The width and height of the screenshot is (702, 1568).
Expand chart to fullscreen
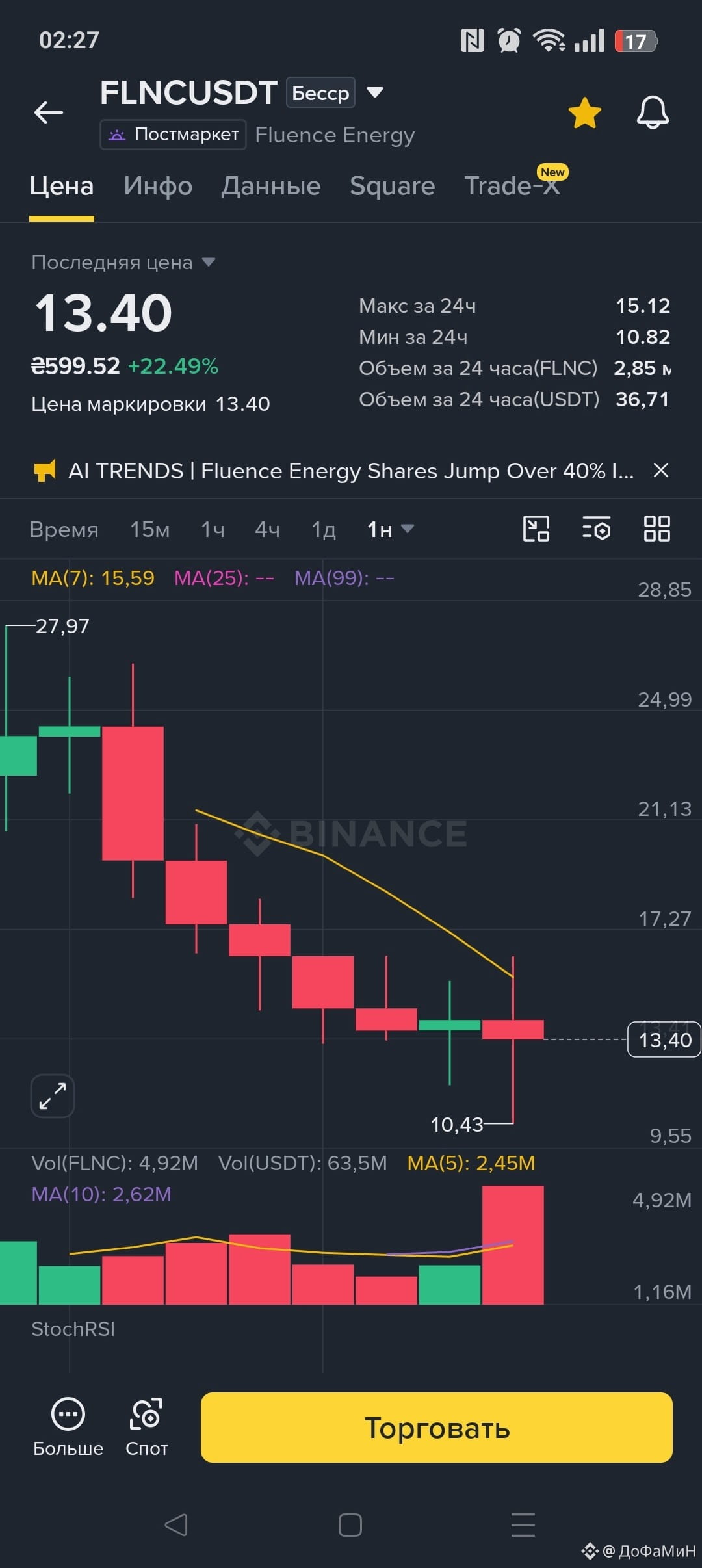tap(53, 1095)
